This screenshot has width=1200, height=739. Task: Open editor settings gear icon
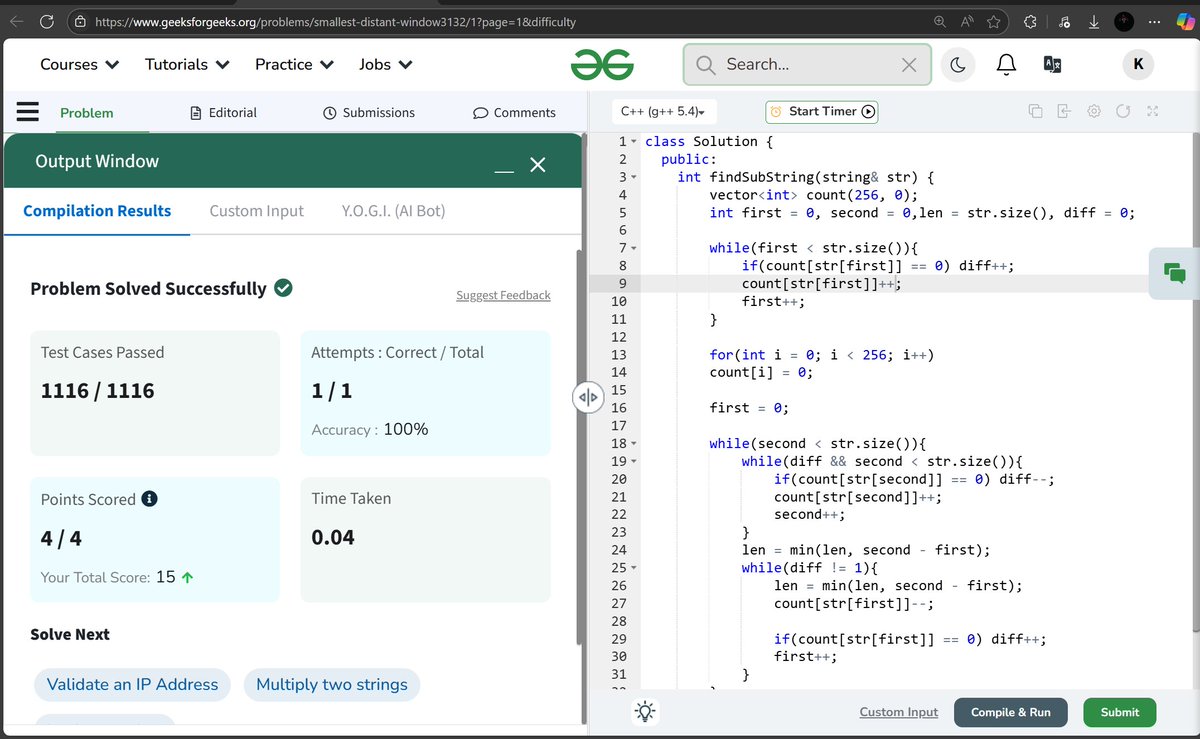1094,111
